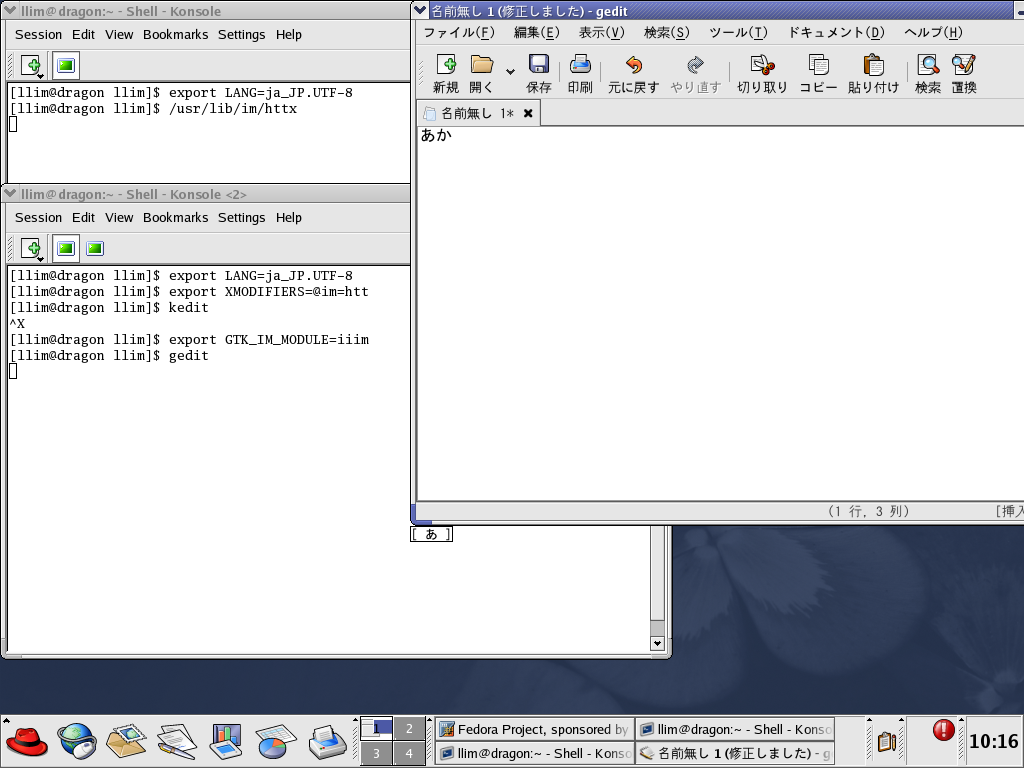Click Fedora Project taskbar button
The height and width of the screenshot is (768, 1024).
tap(535, 729)
